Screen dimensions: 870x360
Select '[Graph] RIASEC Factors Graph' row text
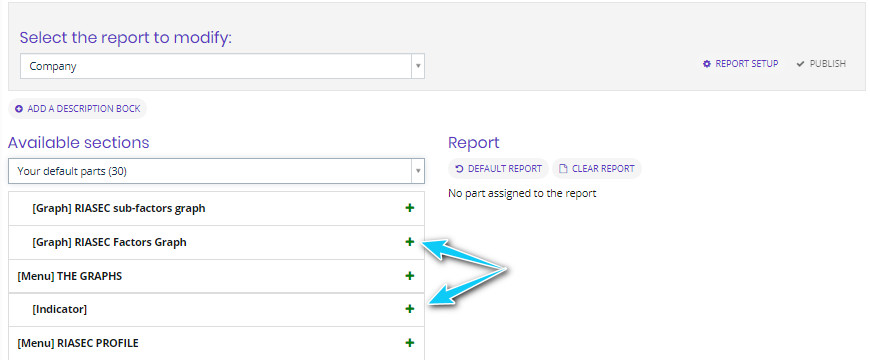tap(109, 242)
